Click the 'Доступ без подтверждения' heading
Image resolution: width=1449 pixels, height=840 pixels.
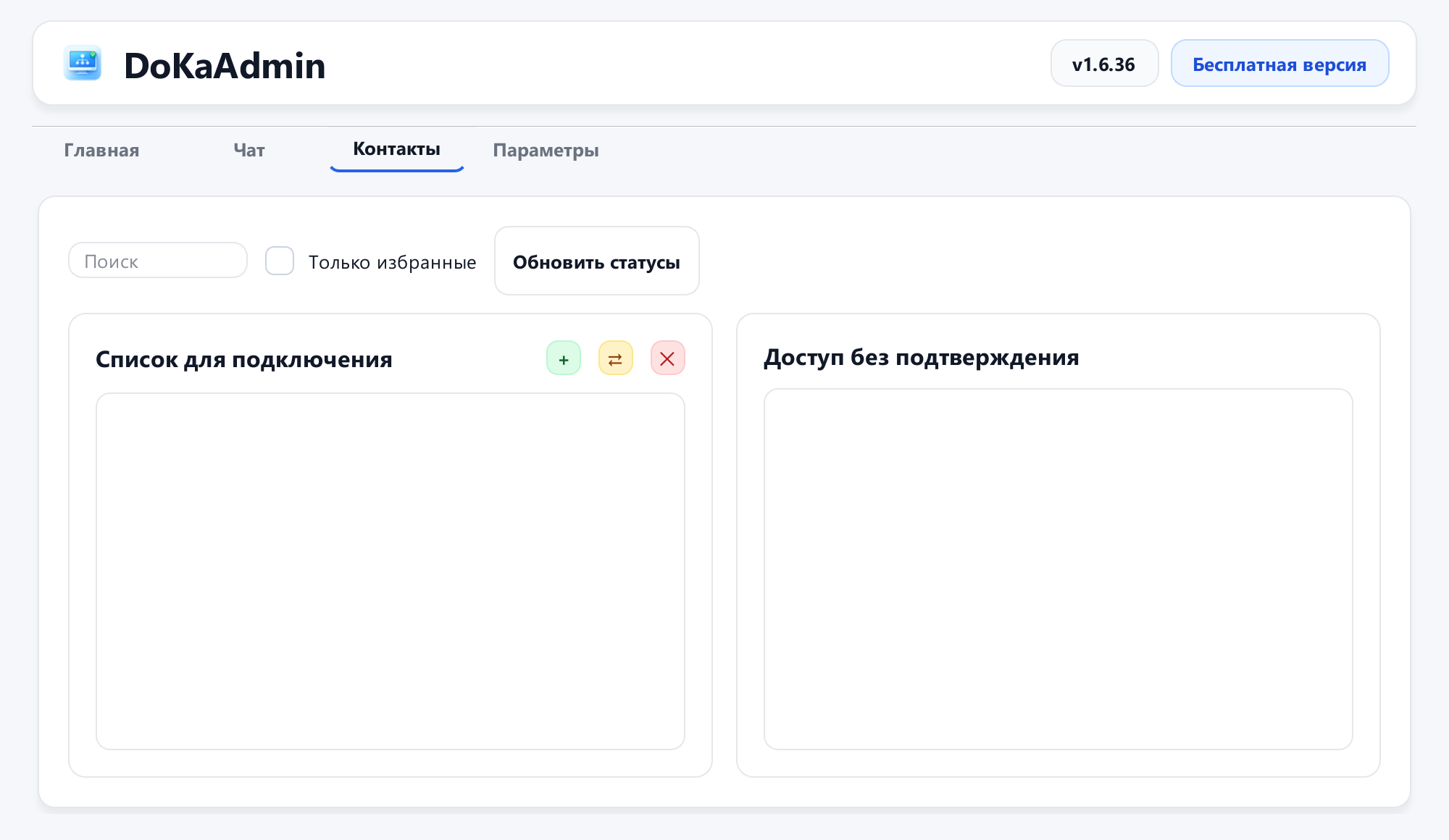point(922,357)
